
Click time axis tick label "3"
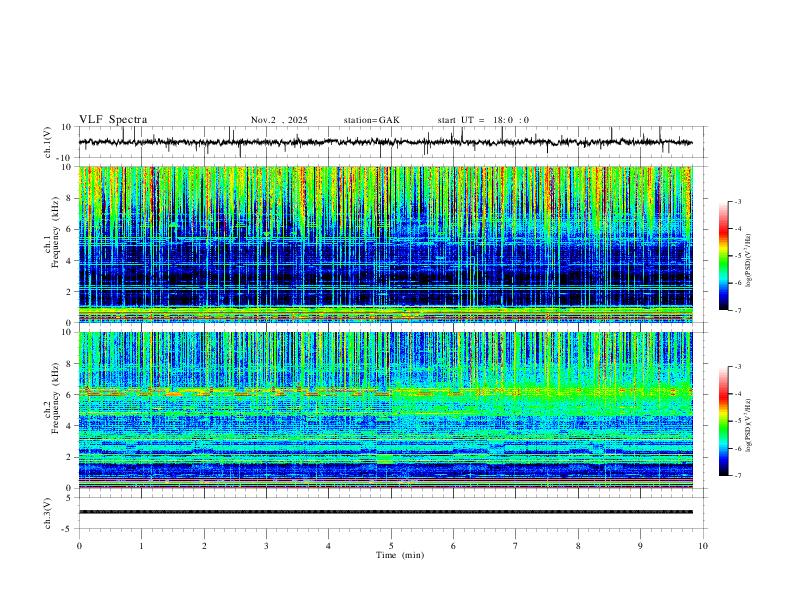[266, 546]
